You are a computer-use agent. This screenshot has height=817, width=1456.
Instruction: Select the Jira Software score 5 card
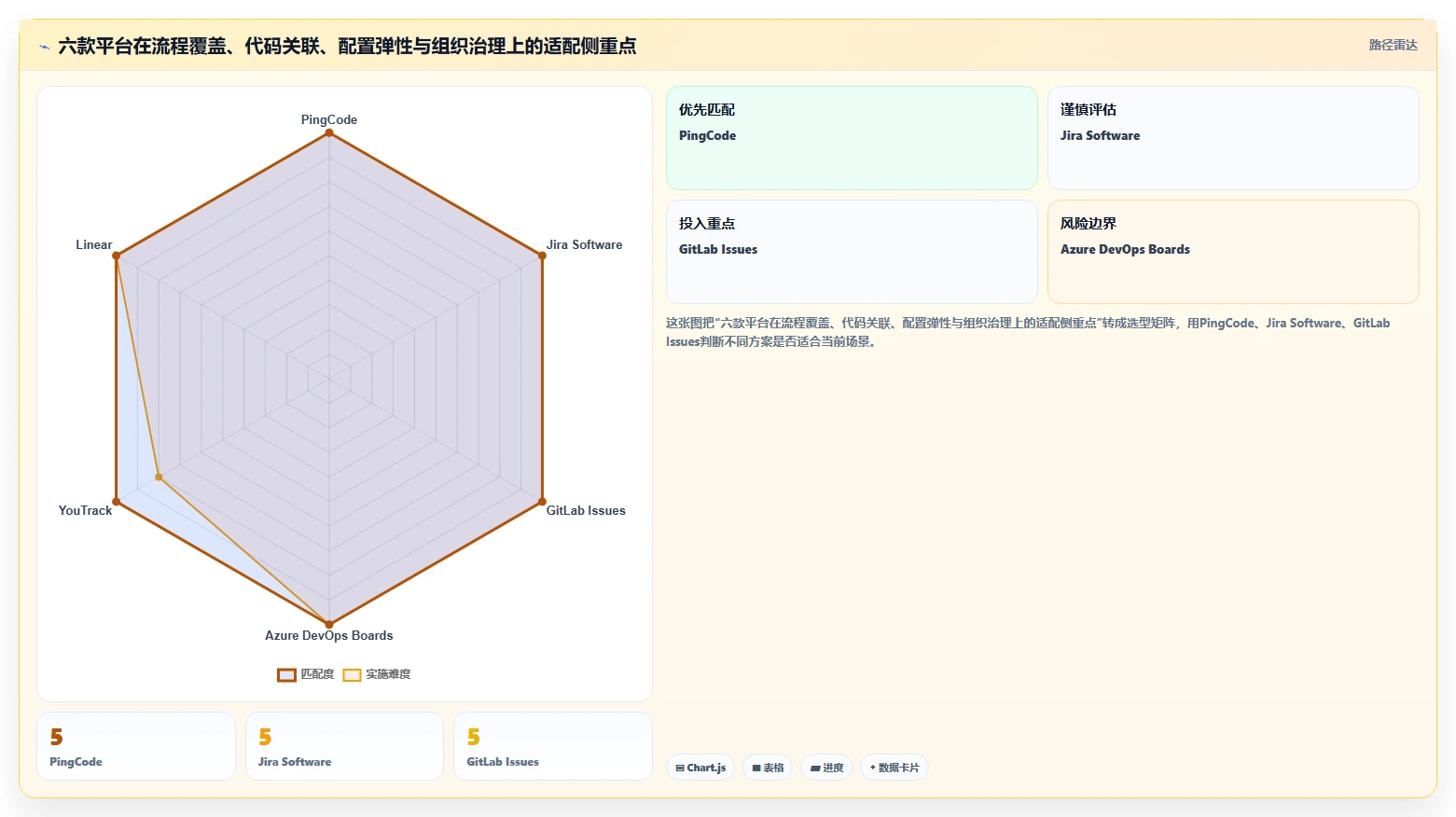(344, 746)
